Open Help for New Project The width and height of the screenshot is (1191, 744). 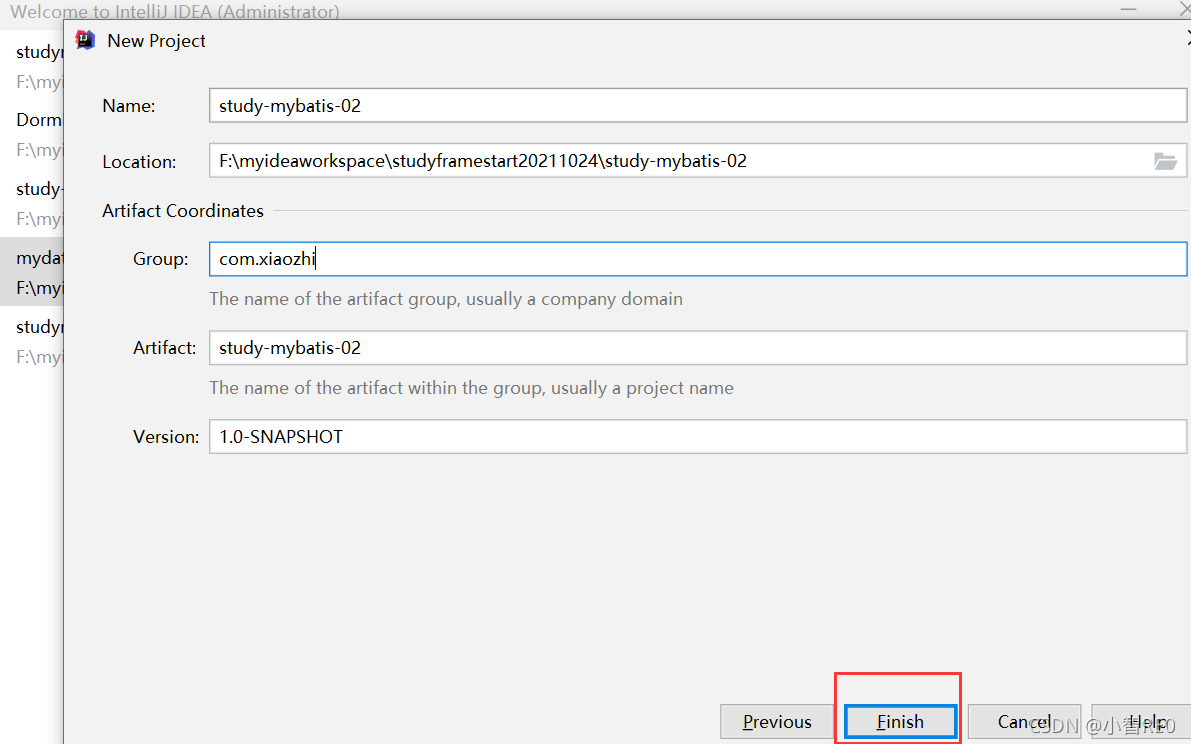(1141, 721)
